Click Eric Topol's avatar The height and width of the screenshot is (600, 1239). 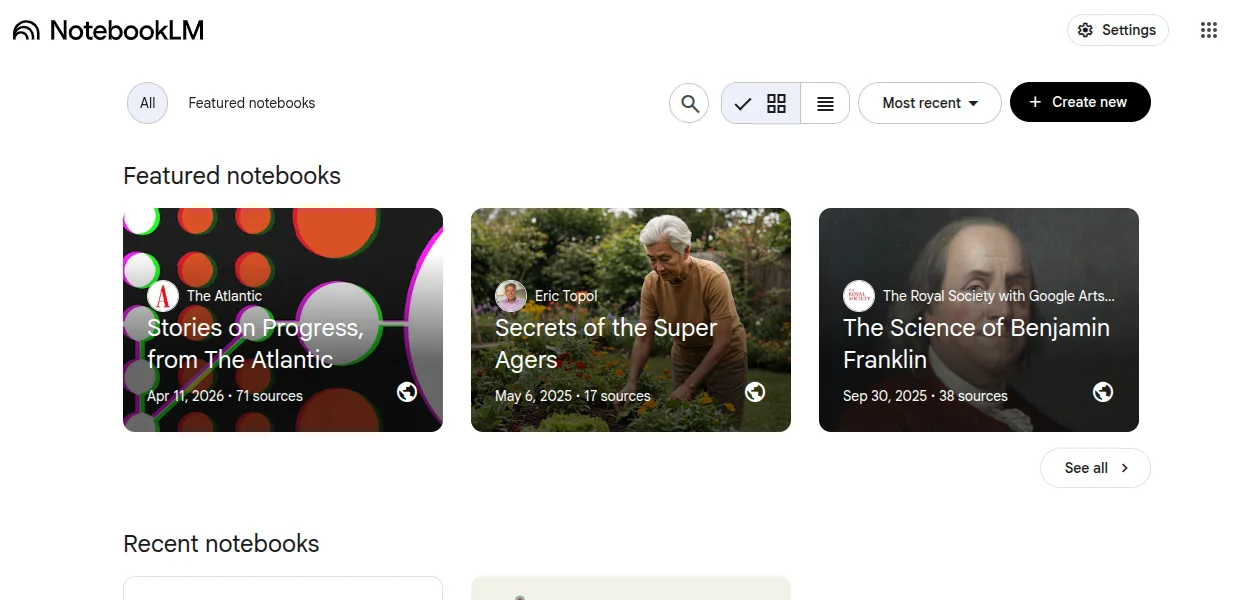pyautogui.click(x=511, y=296)
